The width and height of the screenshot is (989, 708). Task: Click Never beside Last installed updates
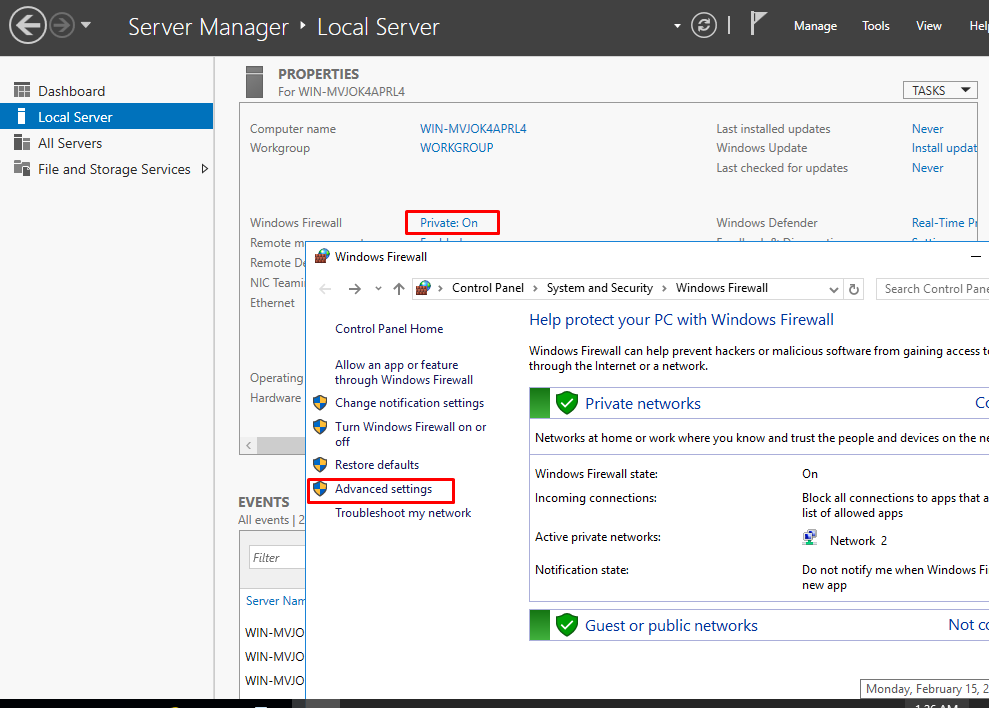click(927, 129)
